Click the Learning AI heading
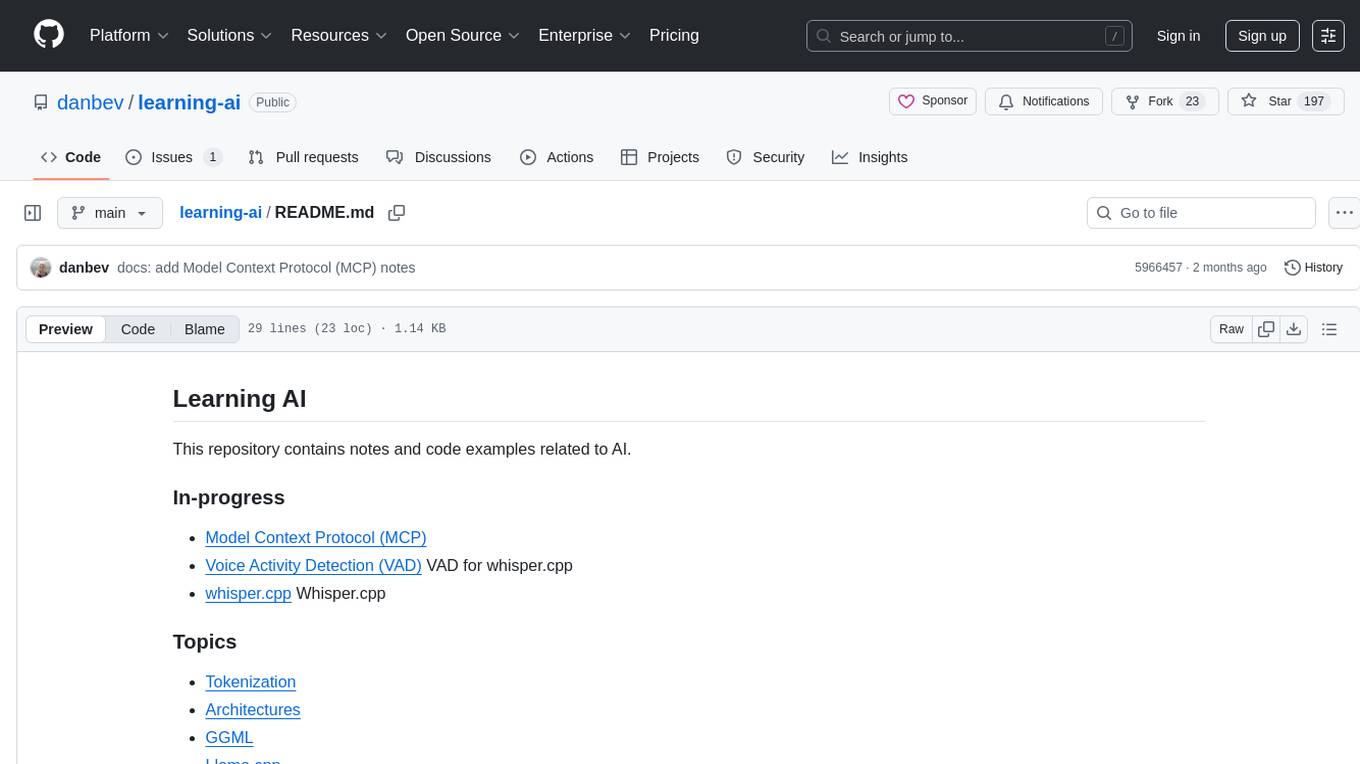Screen dimensions: 1360x764 coord(239,398)
